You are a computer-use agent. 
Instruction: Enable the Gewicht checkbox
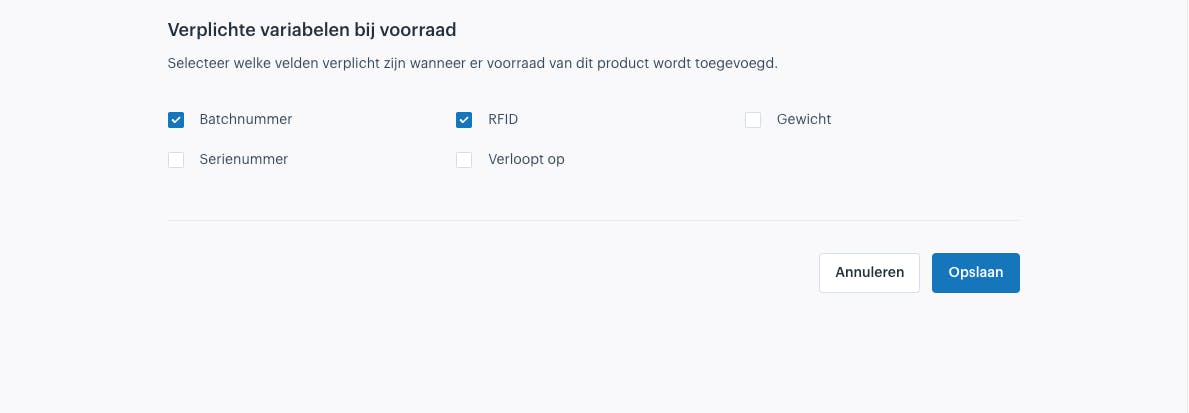click(753, 120)
